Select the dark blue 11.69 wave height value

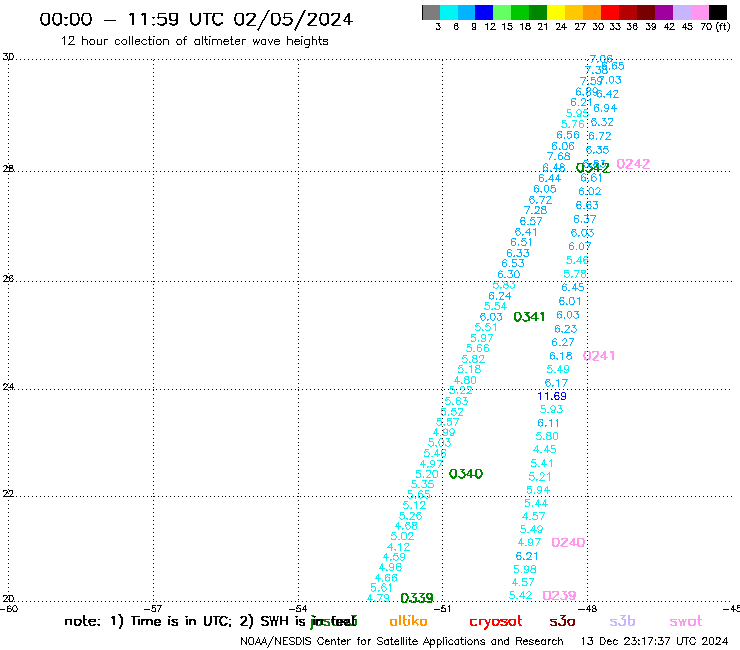[552, 396]
